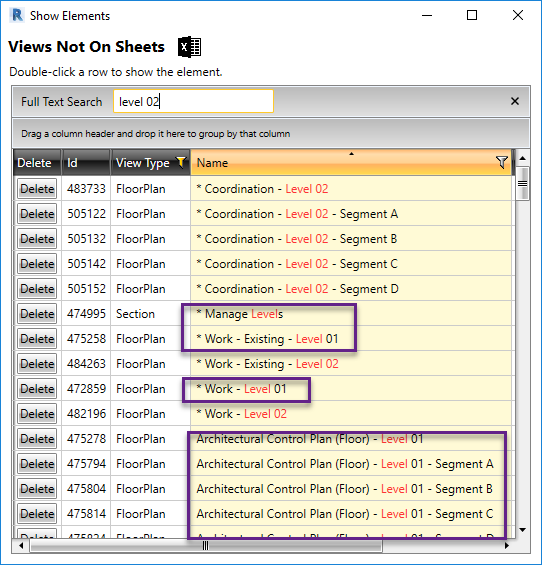
Task: Open View Type column filter funnel
Action: point(181,162)
